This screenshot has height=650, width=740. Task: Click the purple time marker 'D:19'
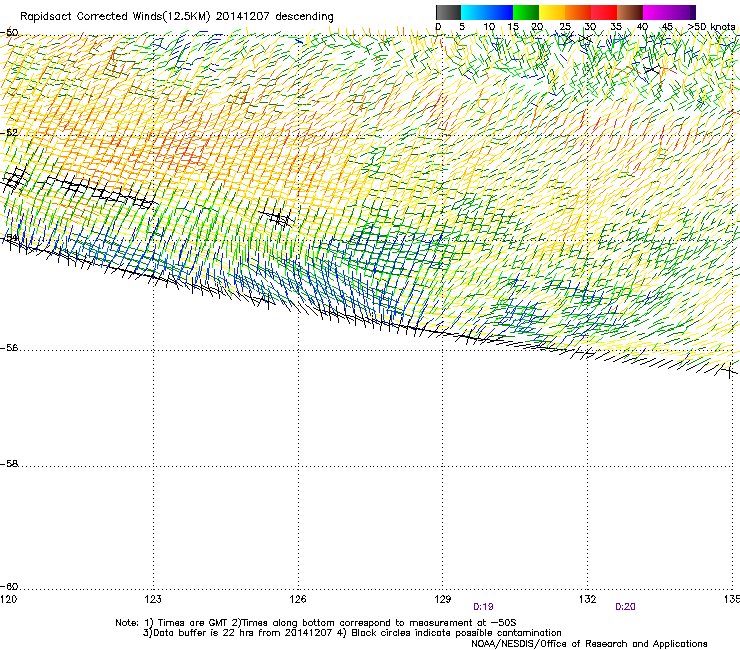(483, 607)
